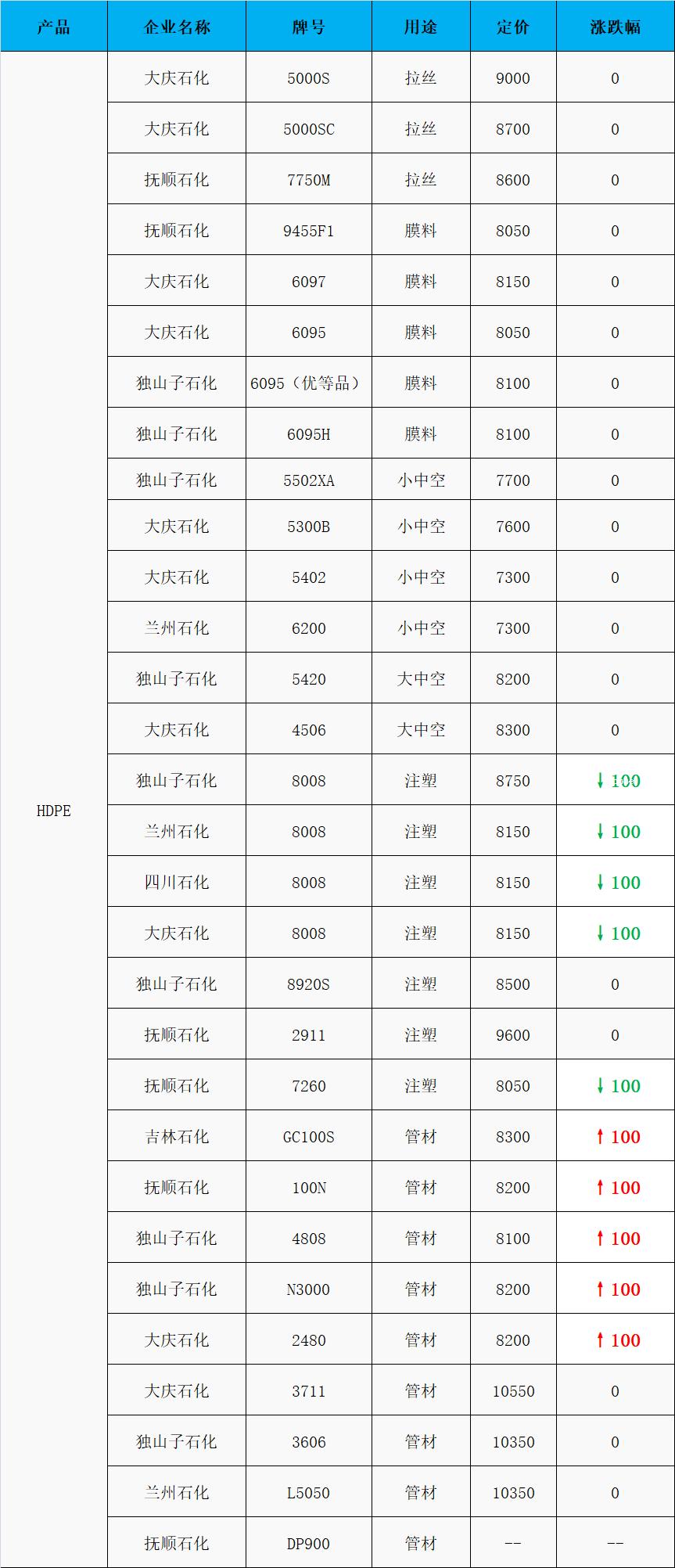Viewport: 675px width, 1568px height.
Task: Click the 牌号 column header
Action: [308, 27]
